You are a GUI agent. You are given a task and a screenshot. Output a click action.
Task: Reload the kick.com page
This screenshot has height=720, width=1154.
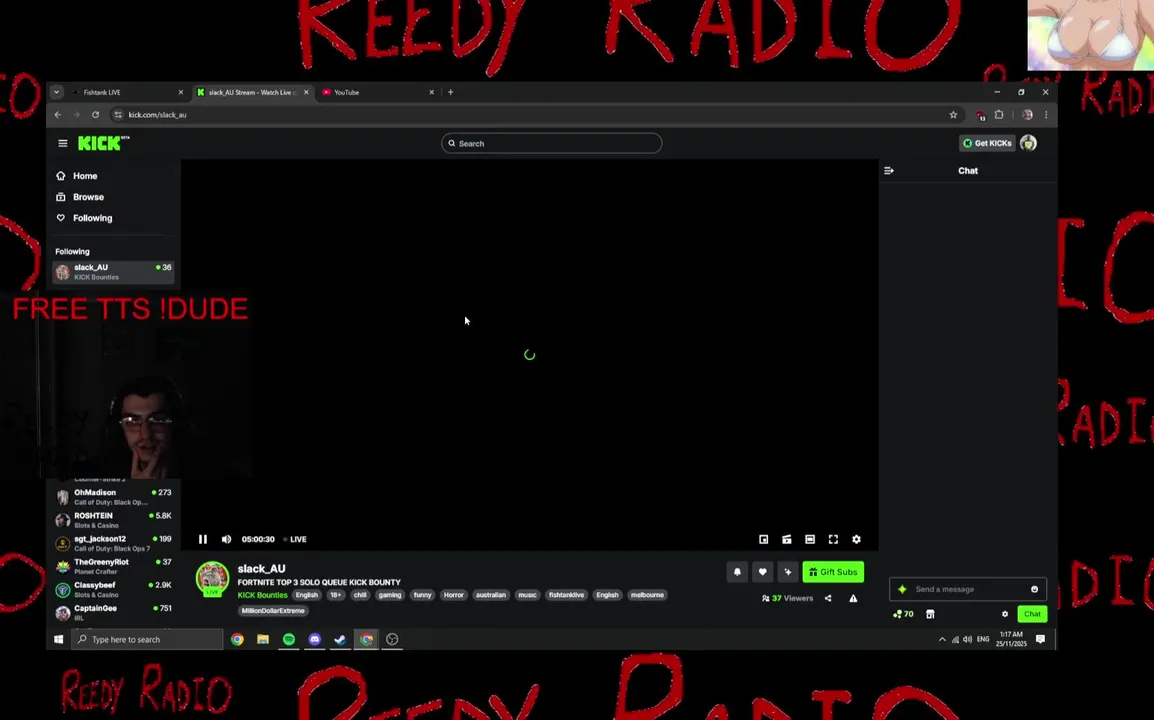[95, 115]
